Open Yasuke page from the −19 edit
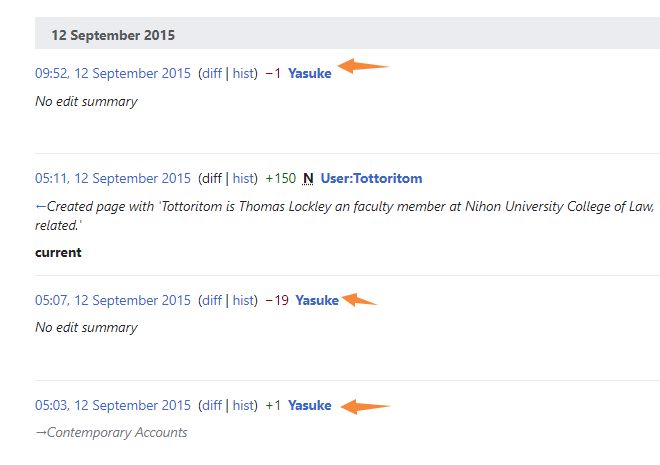Image resolution: width=660 pixels, height=465 pixels. point(317,300)
